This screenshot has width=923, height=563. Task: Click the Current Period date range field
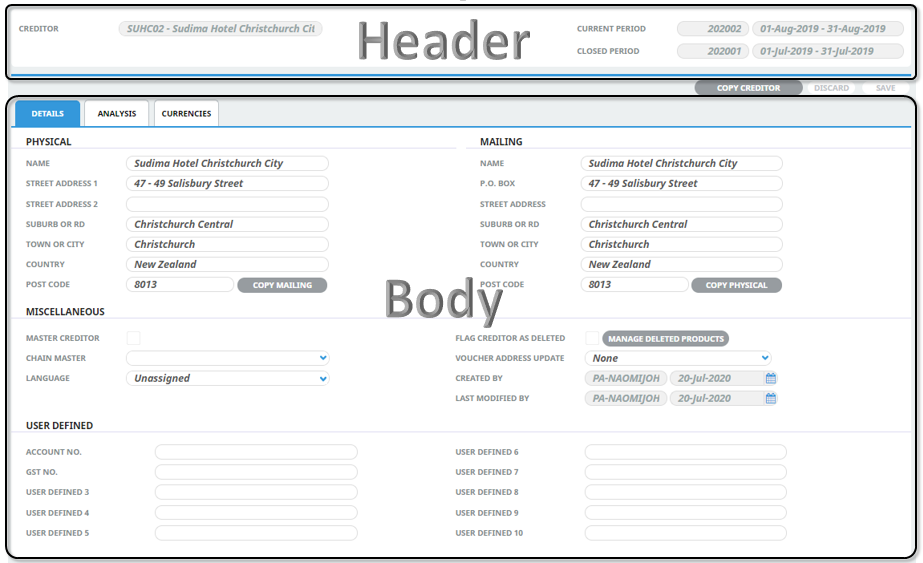click(x=828, y=29)
